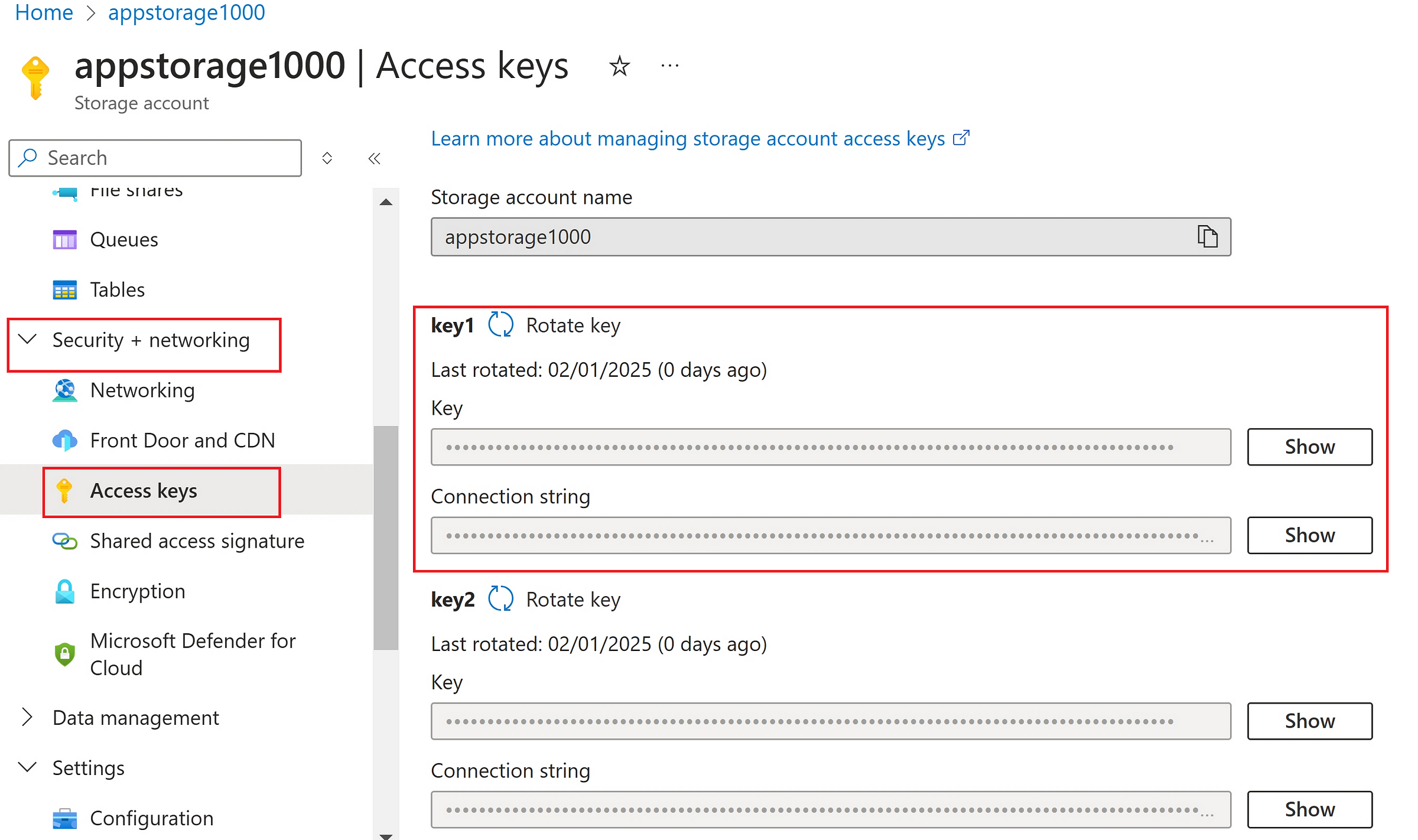Click the key2 rotate key circular arrows icon
The height and width of the screenshot is (840, 1418).
tap(500, 598)
